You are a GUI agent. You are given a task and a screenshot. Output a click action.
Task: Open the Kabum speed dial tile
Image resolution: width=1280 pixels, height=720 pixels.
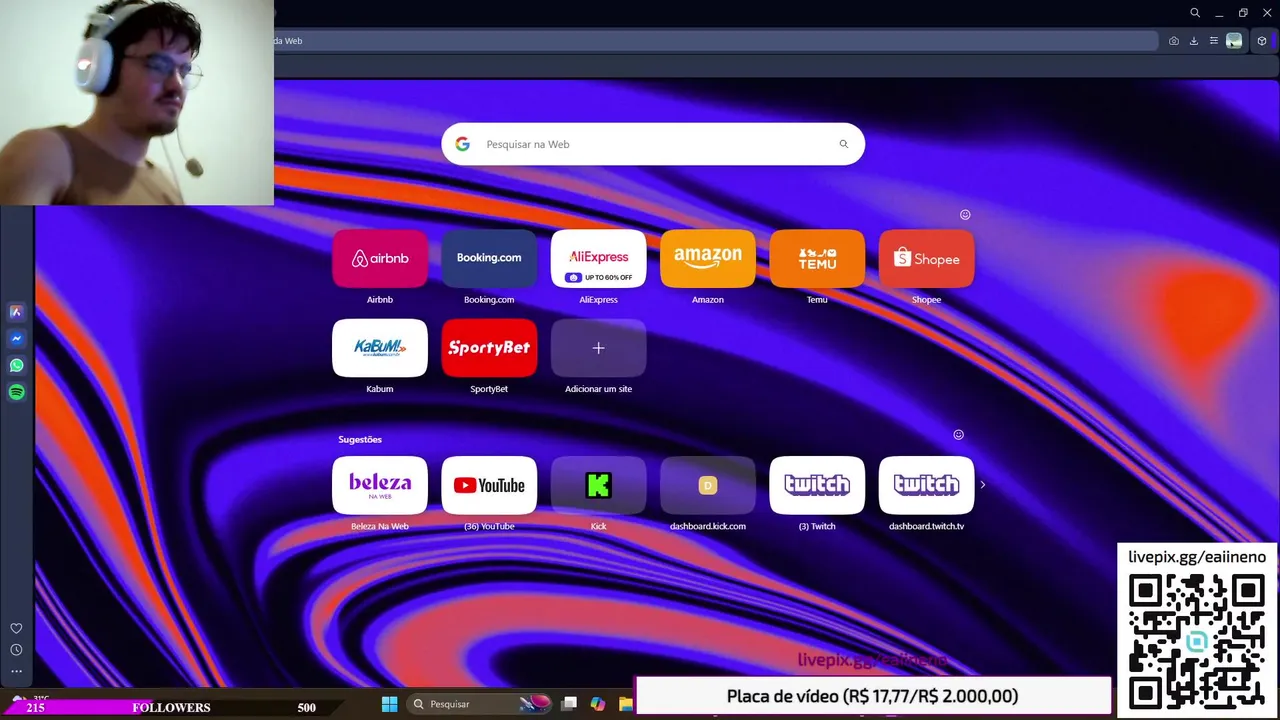click(380, 348)
